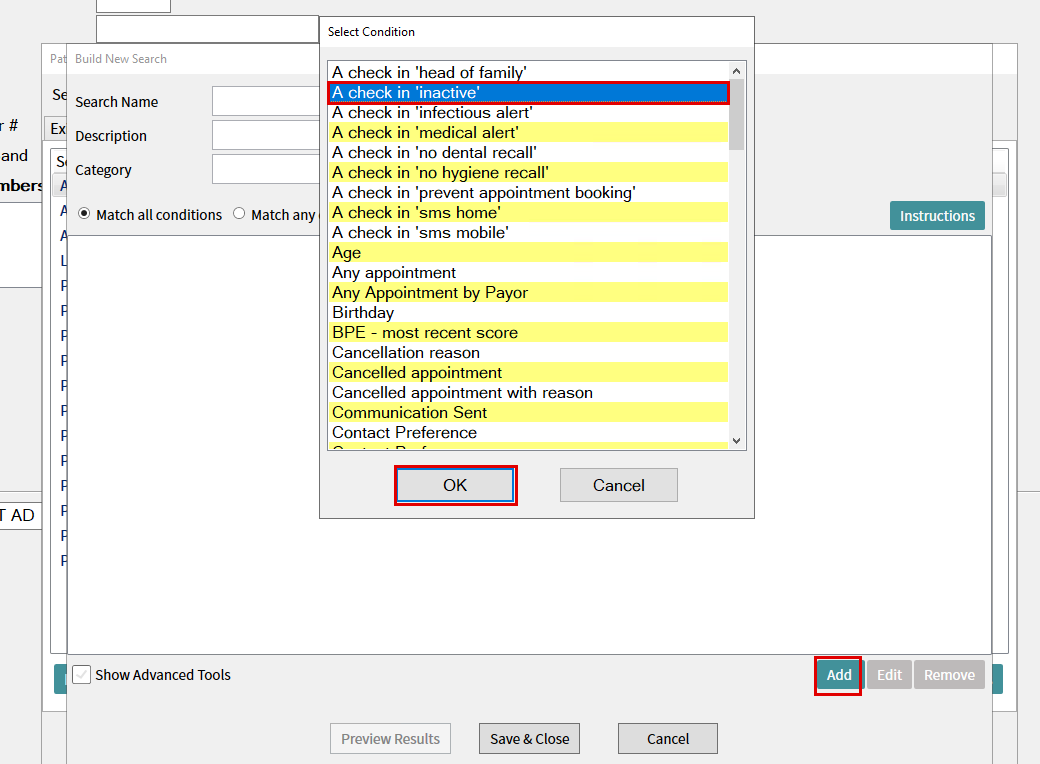
Task: Select "A check in 'medical alert'" condition
Action: coord(529,133)
